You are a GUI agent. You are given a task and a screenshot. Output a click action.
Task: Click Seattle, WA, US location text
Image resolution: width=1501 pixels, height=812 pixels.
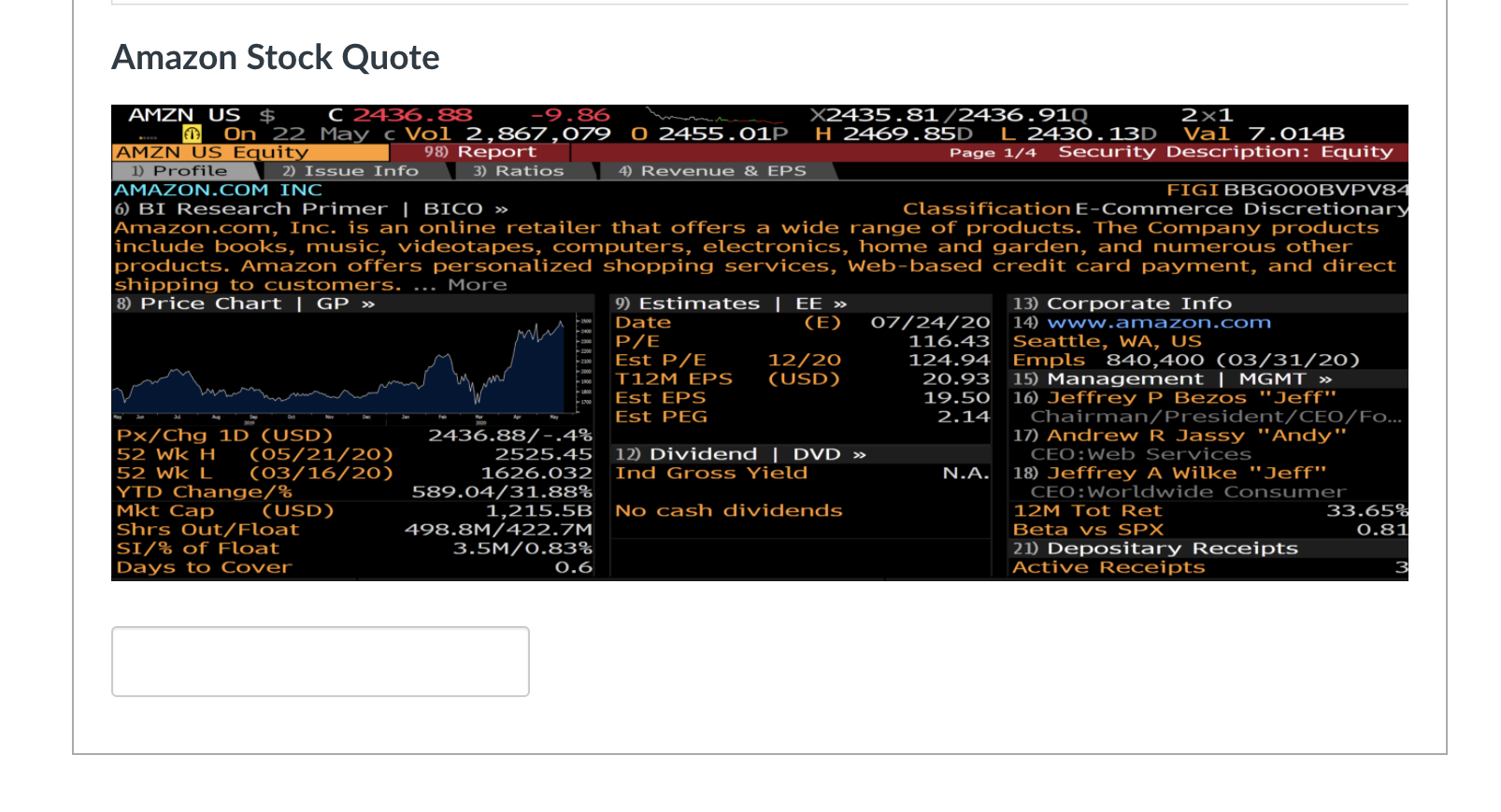[1108, 341]
